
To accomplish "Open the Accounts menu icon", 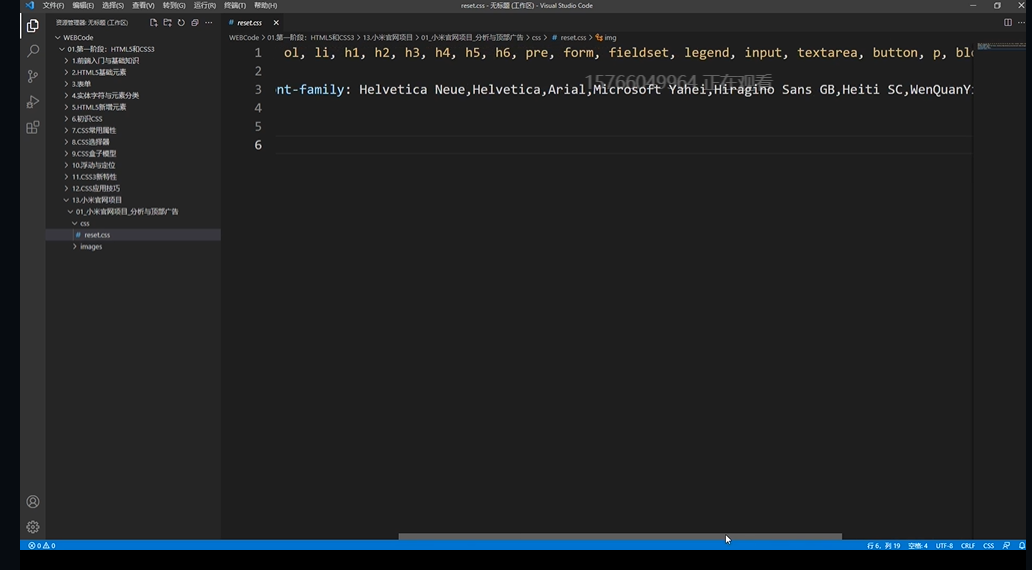I will click(x=32, y=502).
